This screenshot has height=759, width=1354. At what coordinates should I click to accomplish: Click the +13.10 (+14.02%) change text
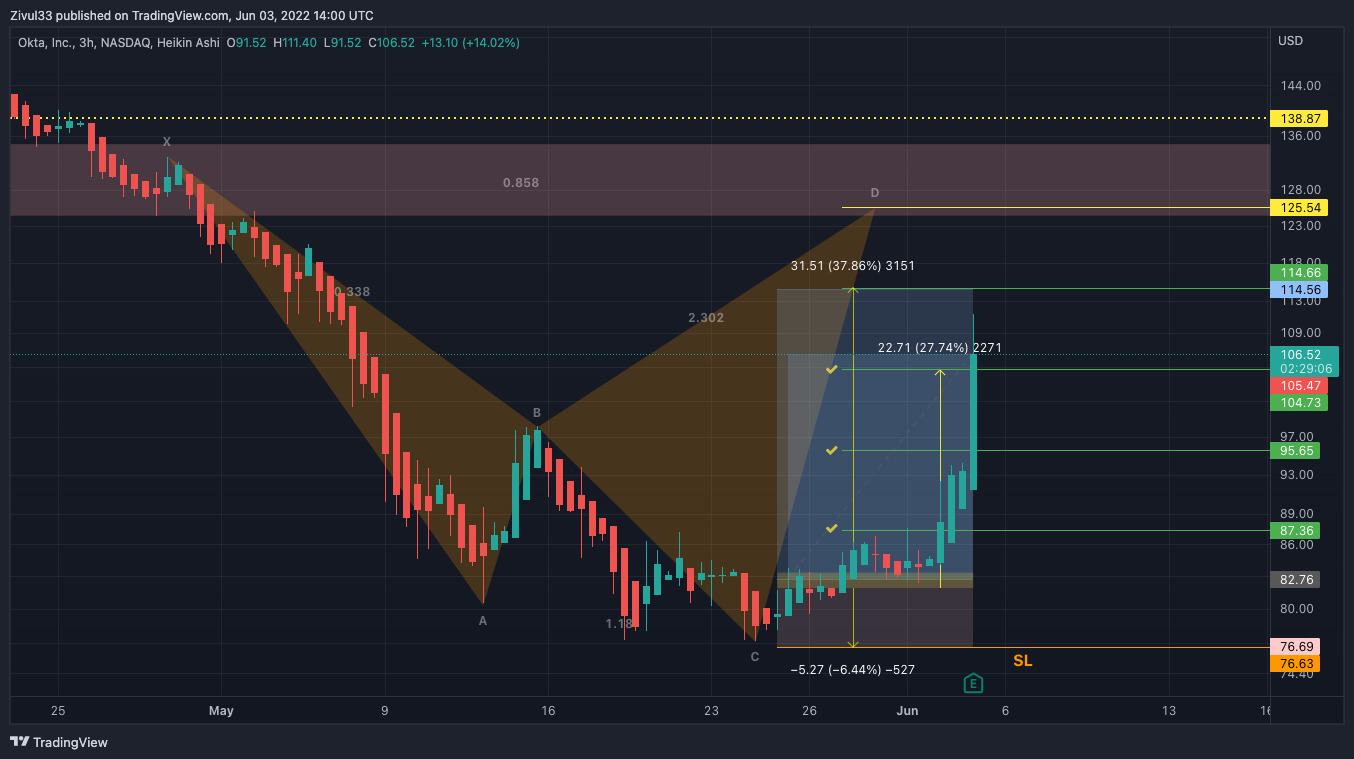coord(471,43)
